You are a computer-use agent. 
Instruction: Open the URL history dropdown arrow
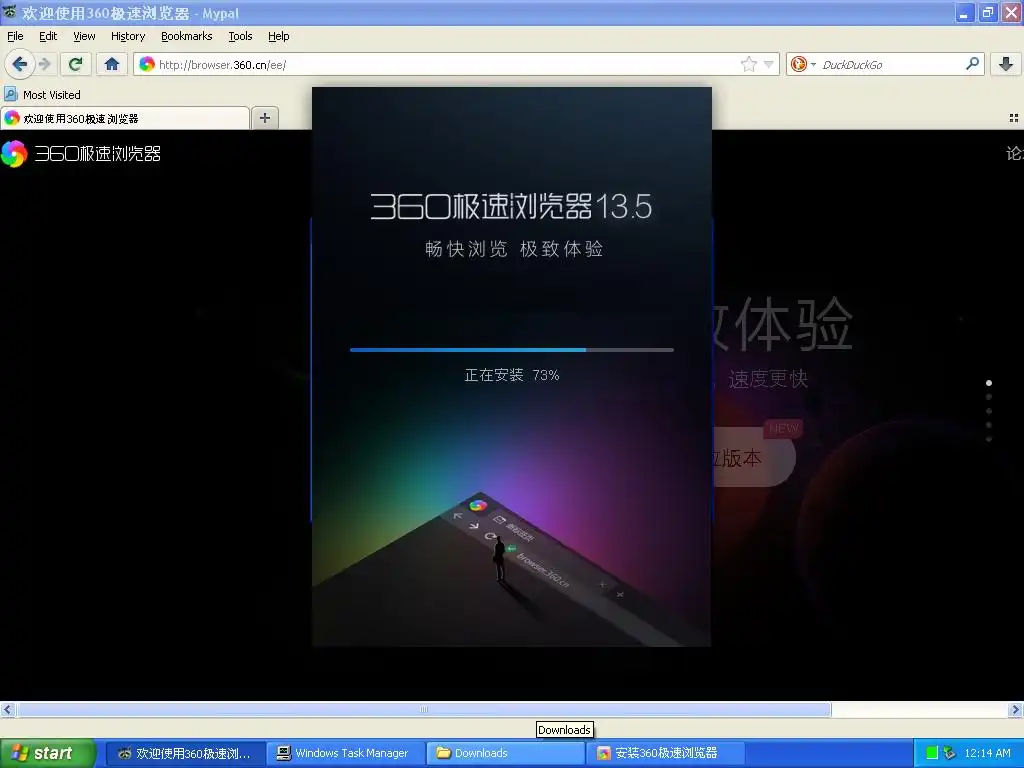click(x=769, y=64)
